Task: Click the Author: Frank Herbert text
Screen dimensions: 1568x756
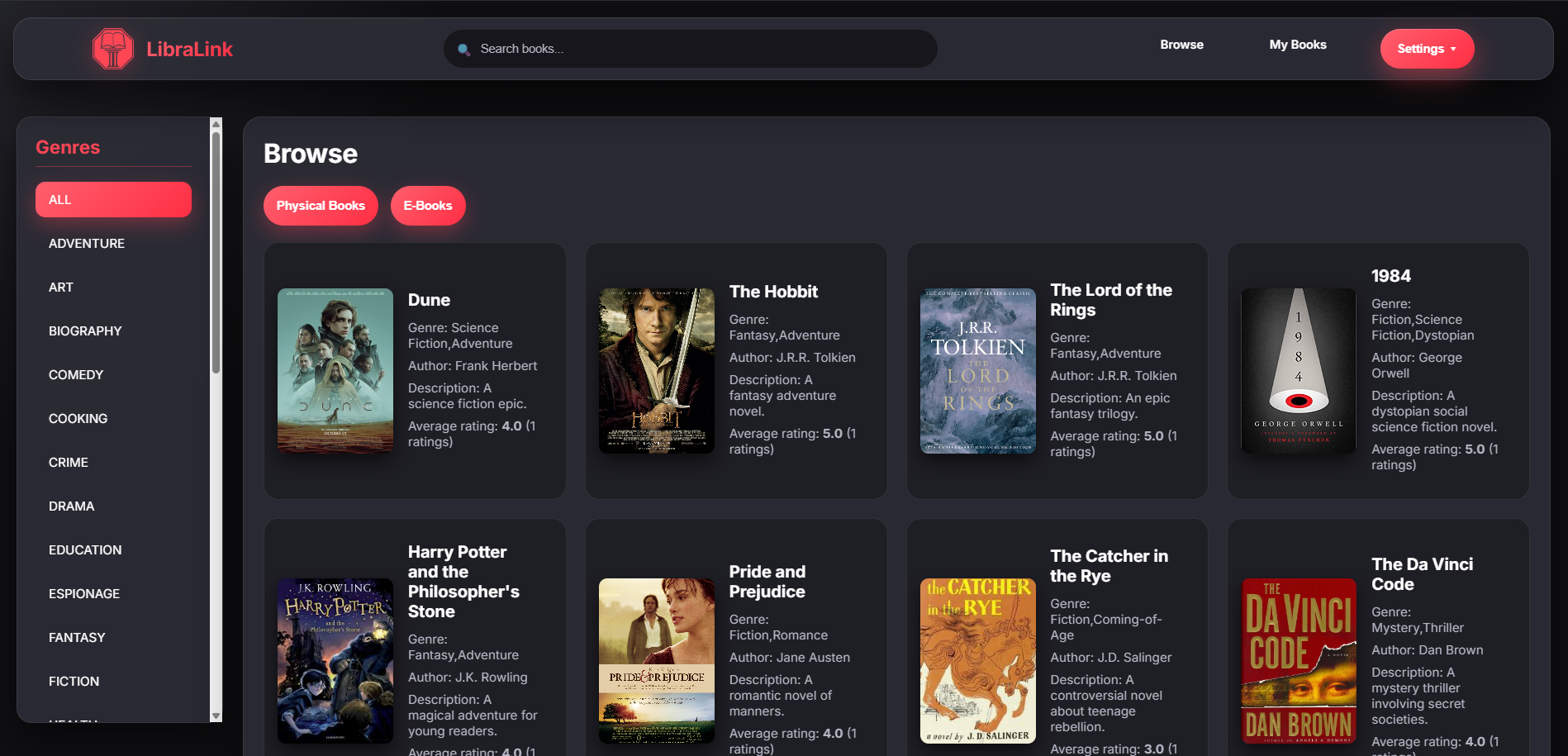Action: click(473, 366)
